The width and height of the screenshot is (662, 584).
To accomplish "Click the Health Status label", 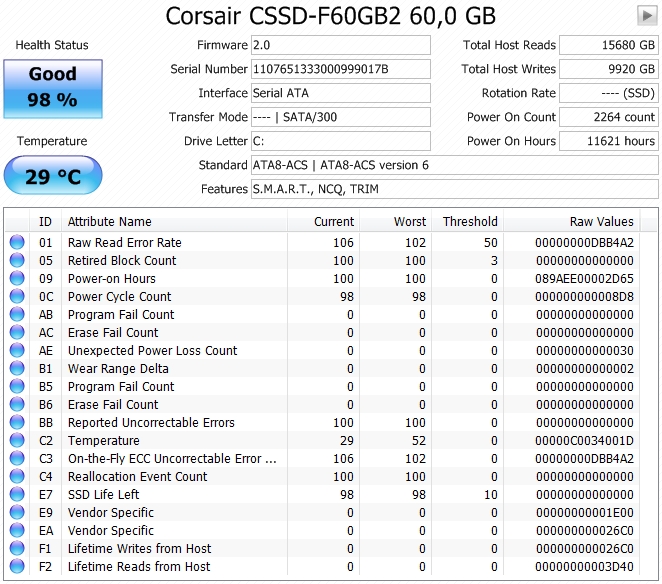I will pos(52,45).
